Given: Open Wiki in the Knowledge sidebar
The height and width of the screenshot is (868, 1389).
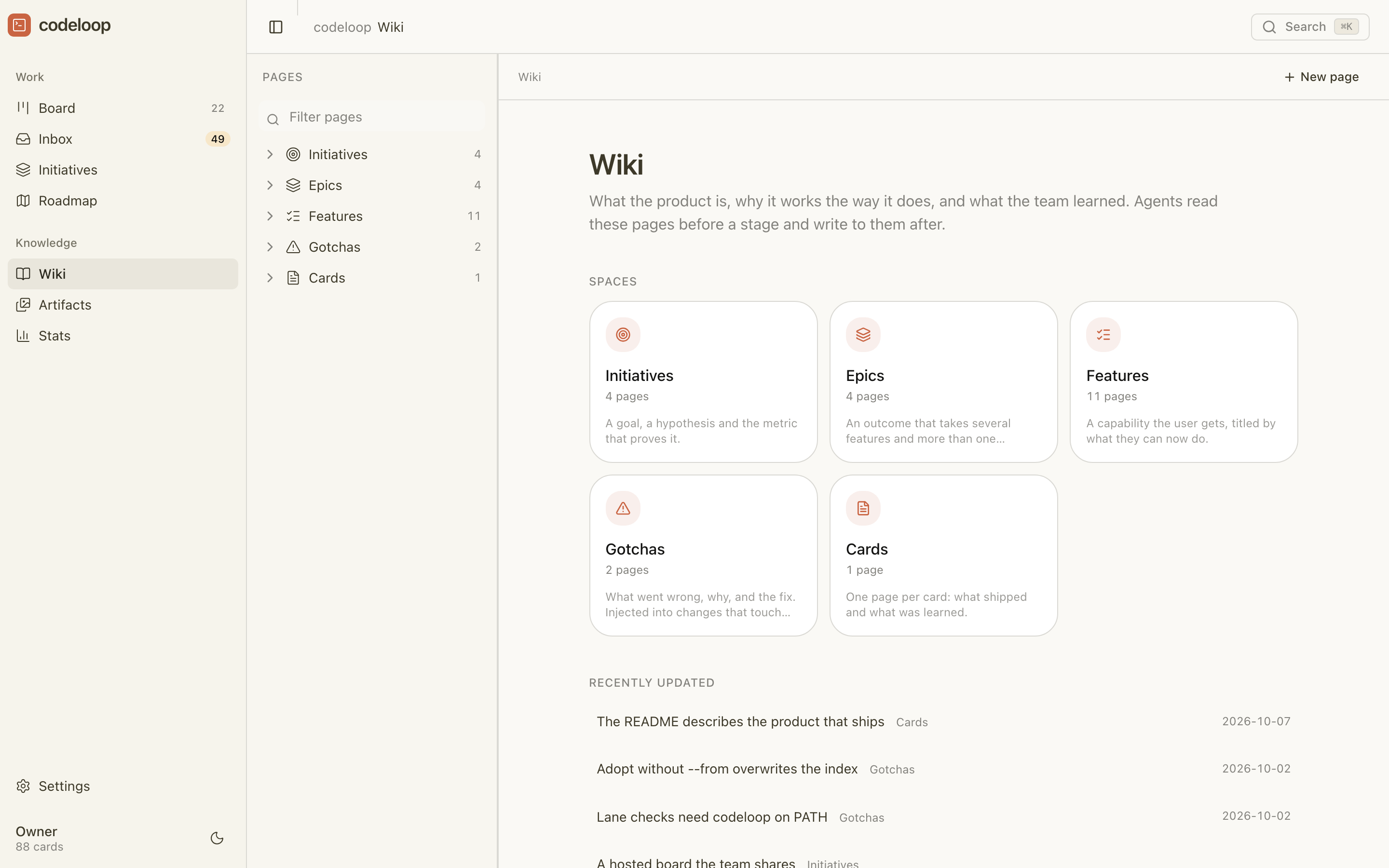Looking at the screenshot, I should point(123,274).
